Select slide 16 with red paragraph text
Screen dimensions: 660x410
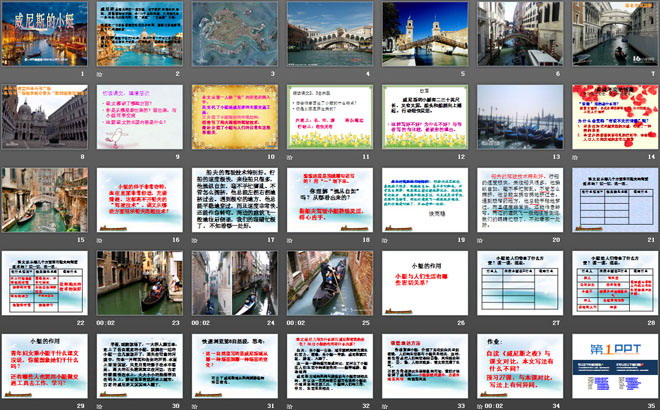pyautogui.click(x=140, y=200)
